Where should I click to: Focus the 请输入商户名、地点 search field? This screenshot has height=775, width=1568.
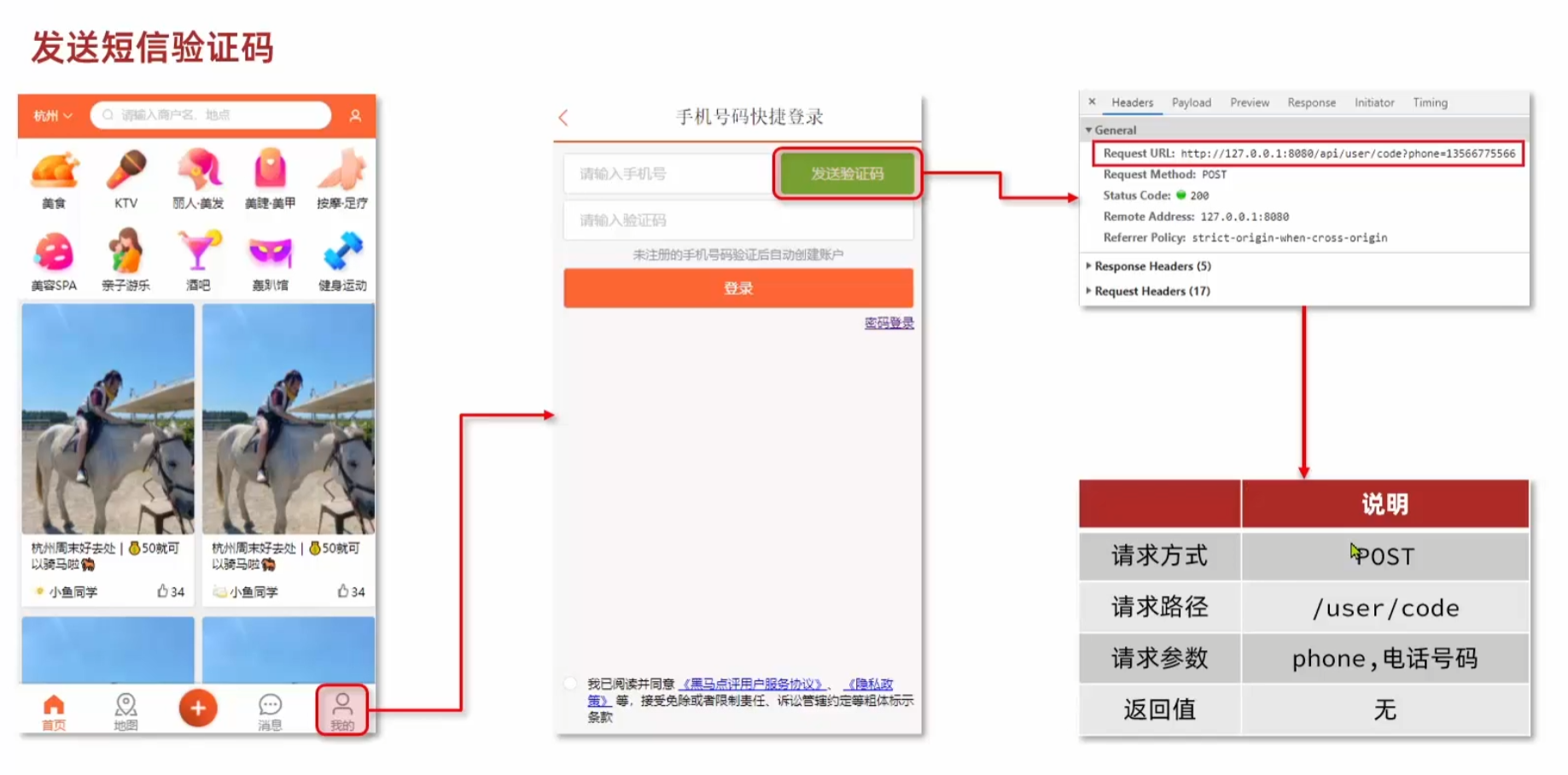(211, 115)
